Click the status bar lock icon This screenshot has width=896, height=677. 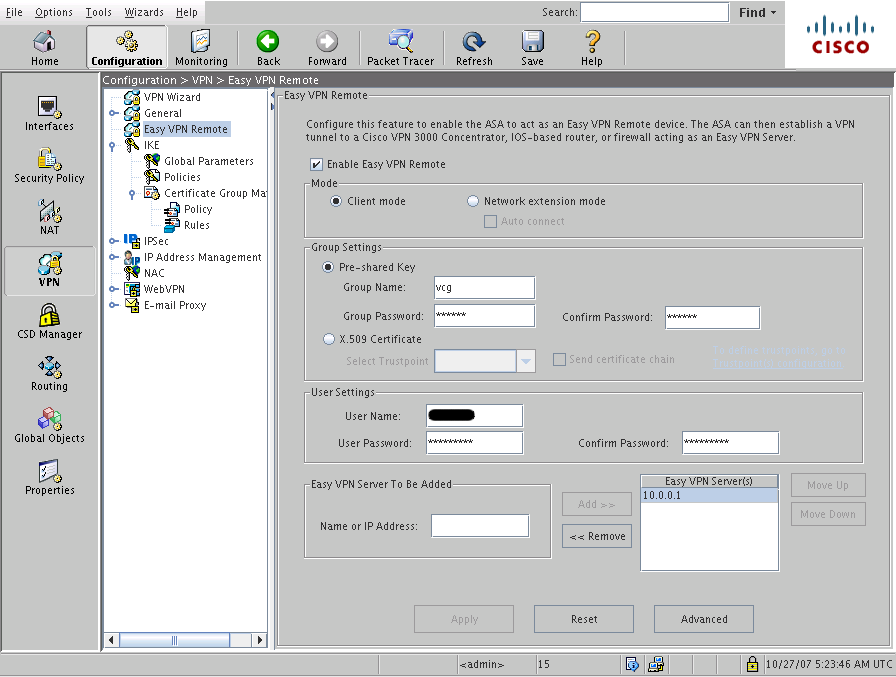click(x=752, y=664)
